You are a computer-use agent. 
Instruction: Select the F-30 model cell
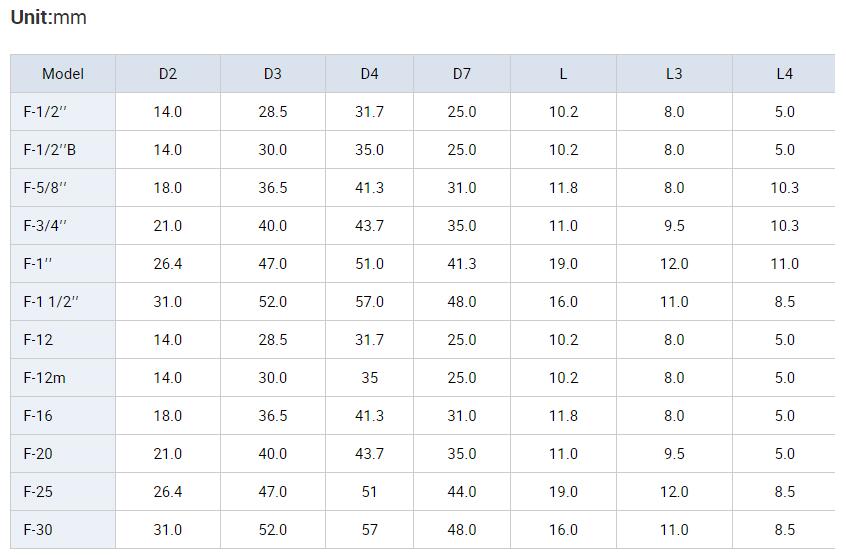63,529
